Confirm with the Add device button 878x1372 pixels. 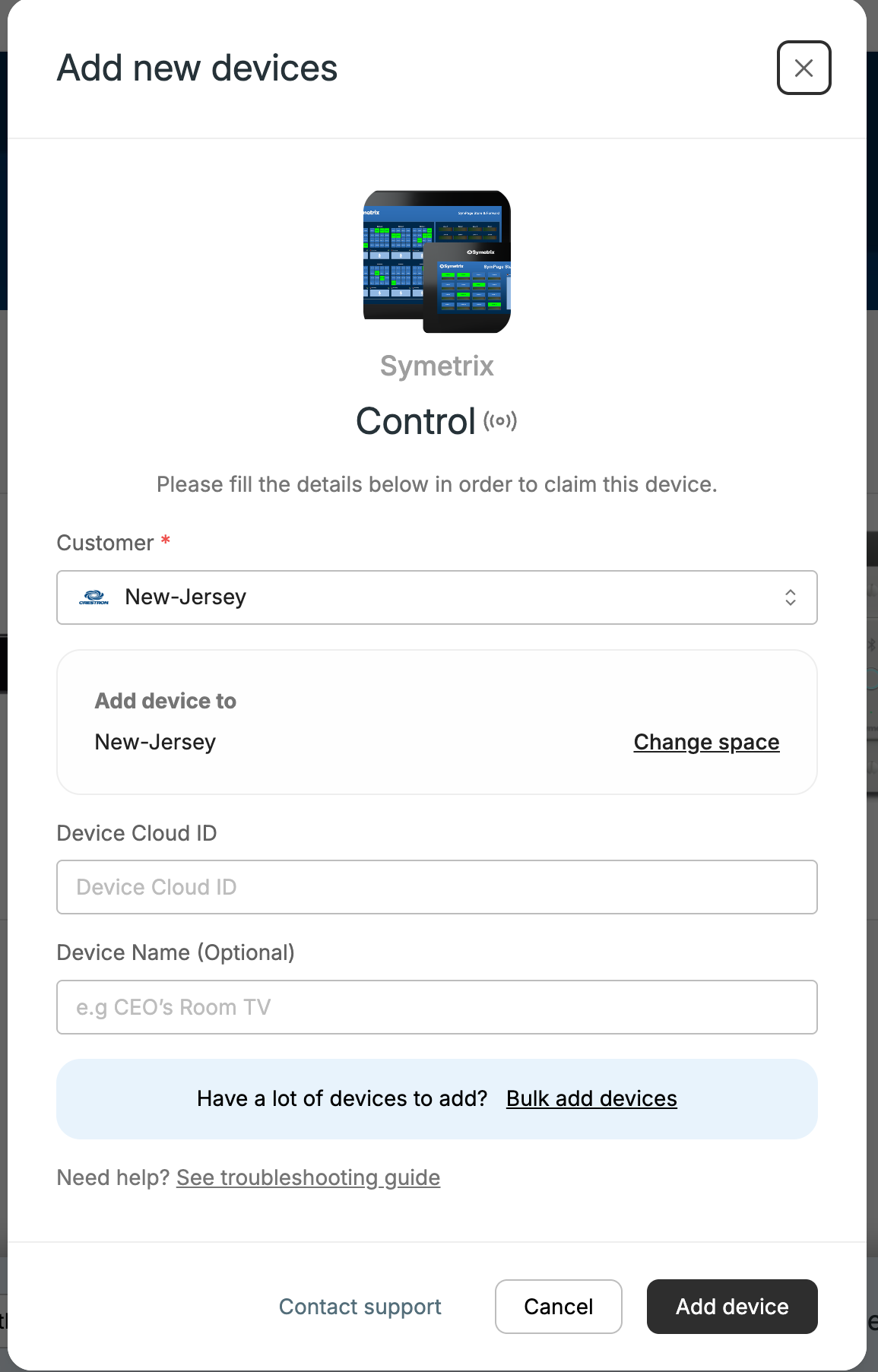[x=732, y=1307]
